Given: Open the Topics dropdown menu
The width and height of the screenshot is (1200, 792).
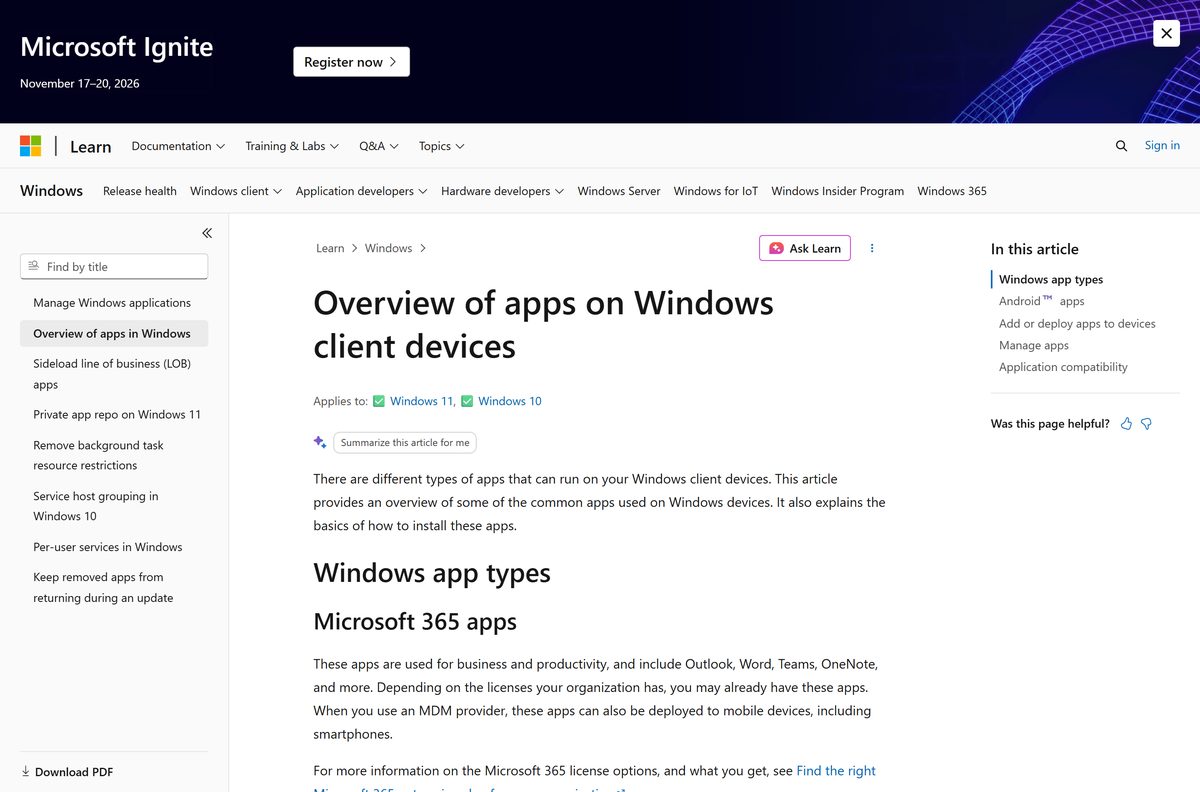Looking at the screenshot, I should [442, 146].
